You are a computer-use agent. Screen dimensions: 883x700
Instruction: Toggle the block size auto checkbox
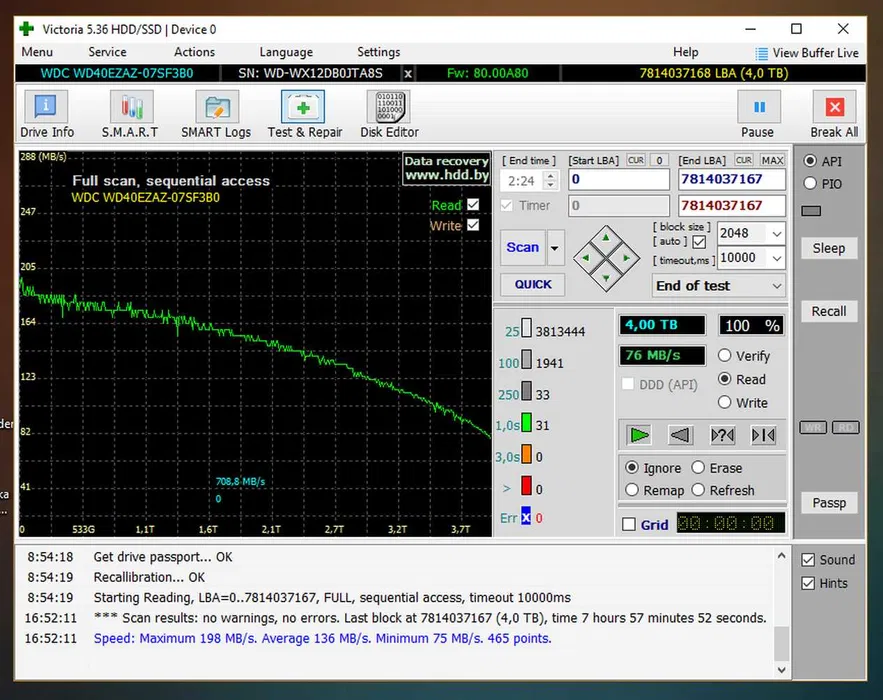pyautogui.click(x=699, y=242)
